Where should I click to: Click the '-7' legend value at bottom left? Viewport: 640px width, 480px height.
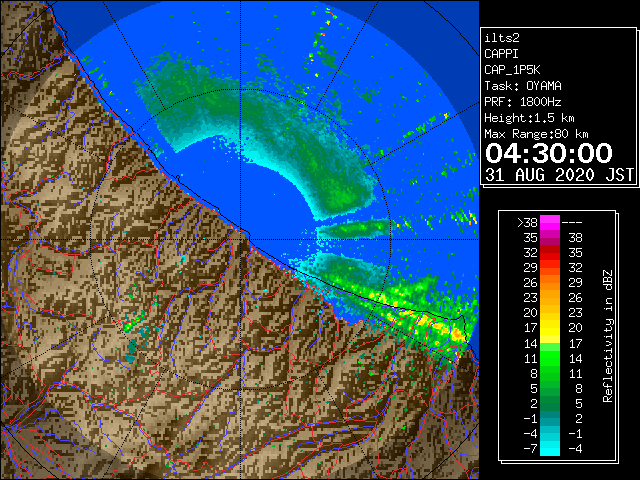pos(530,449)
